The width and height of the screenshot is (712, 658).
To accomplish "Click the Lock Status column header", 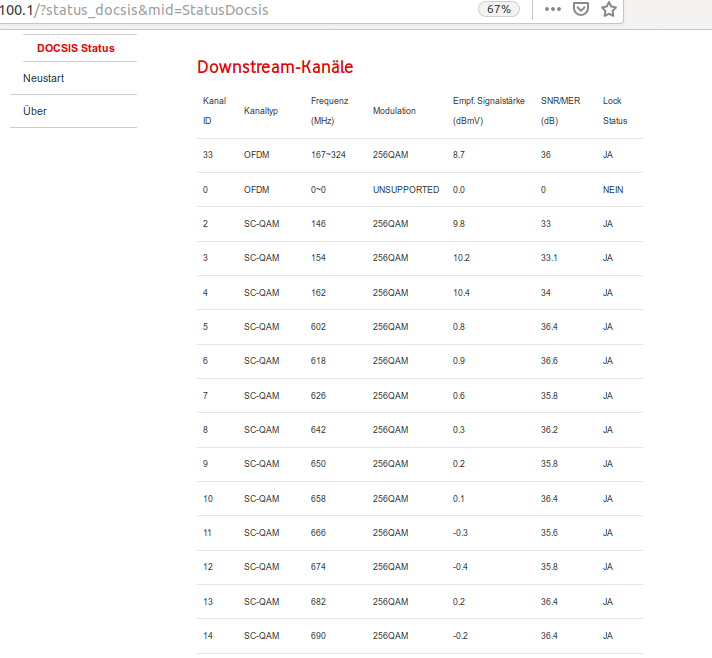I will (x=615, y=110).
